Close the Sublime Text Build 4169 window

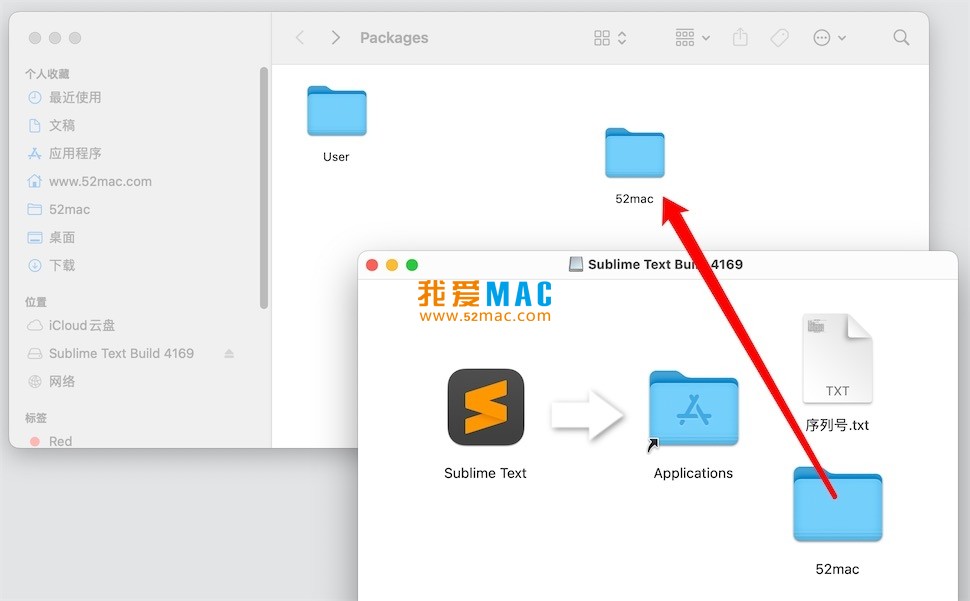pos(372,265)
